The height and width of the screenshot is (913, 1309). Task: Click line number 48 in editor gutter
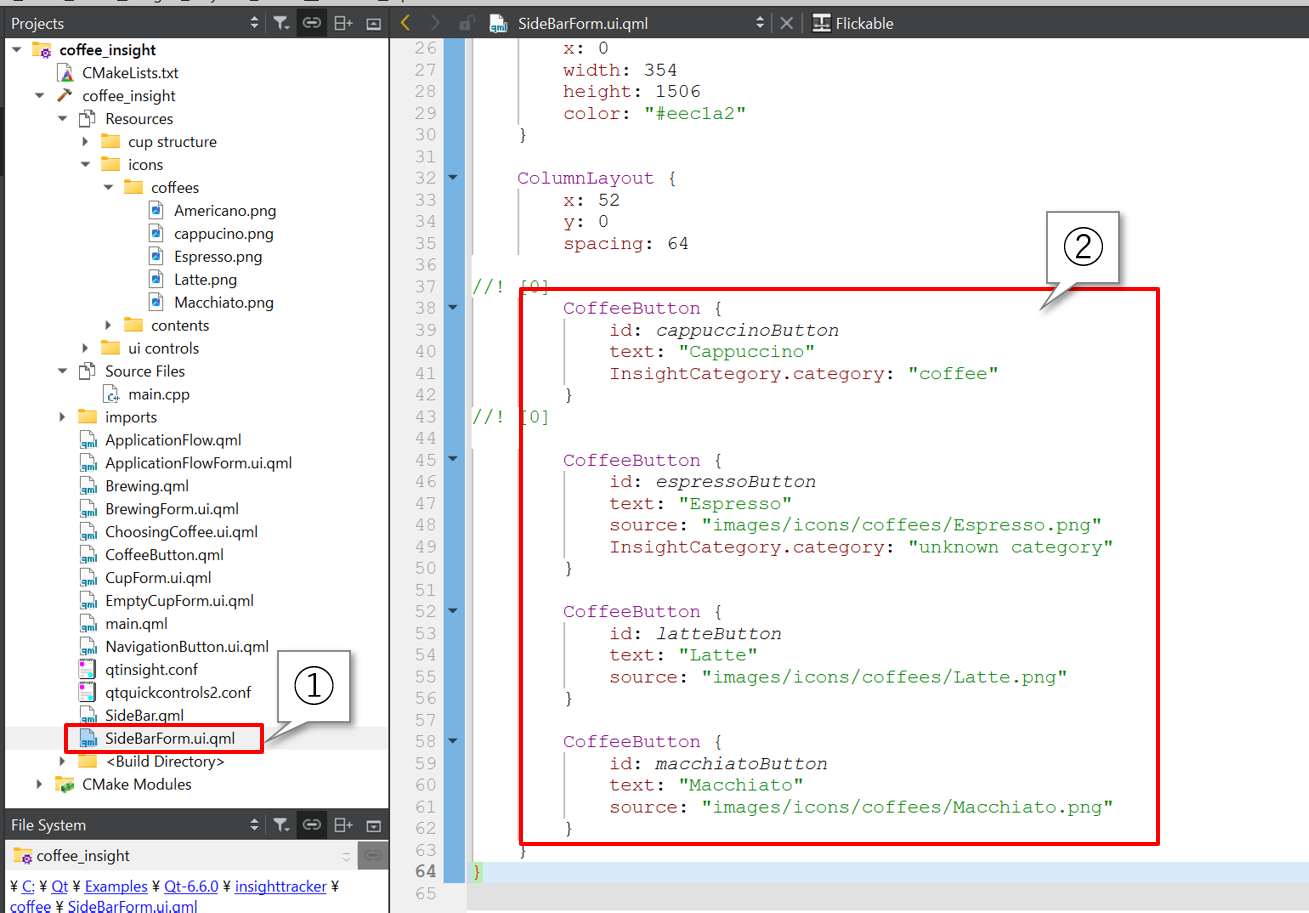point(425,525)
